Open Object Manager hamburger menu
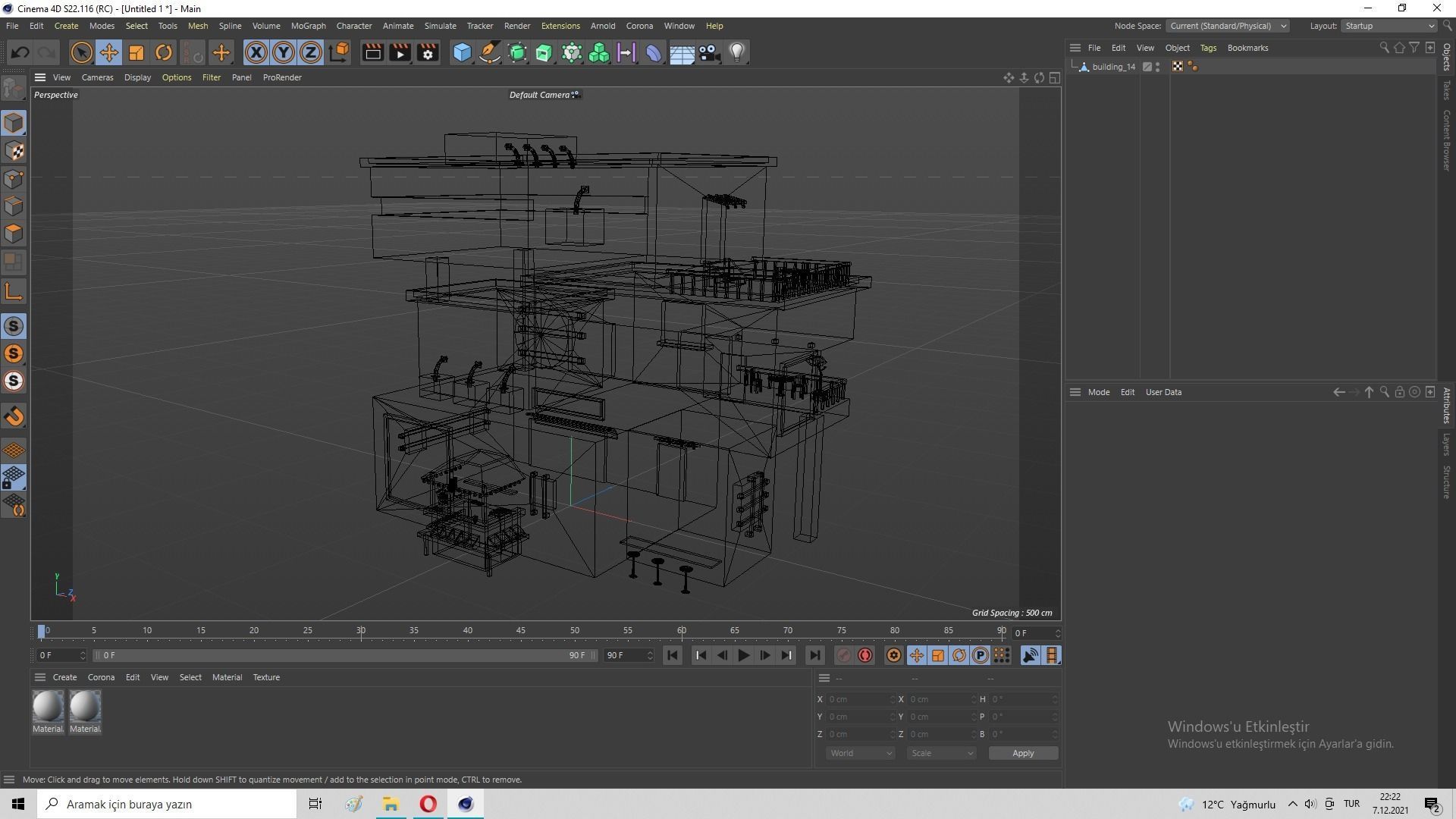Viewport: 1456px width, 819px height. [x=1075, y=48]
